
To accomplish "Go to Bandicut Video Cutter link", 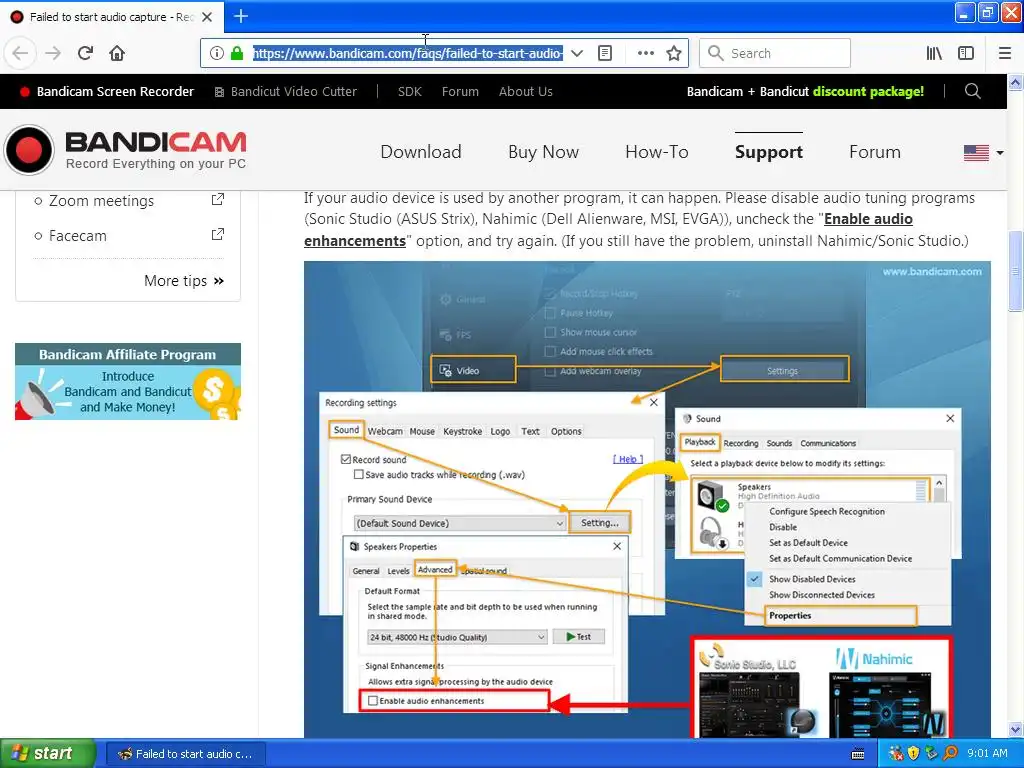I will (286, 91).
